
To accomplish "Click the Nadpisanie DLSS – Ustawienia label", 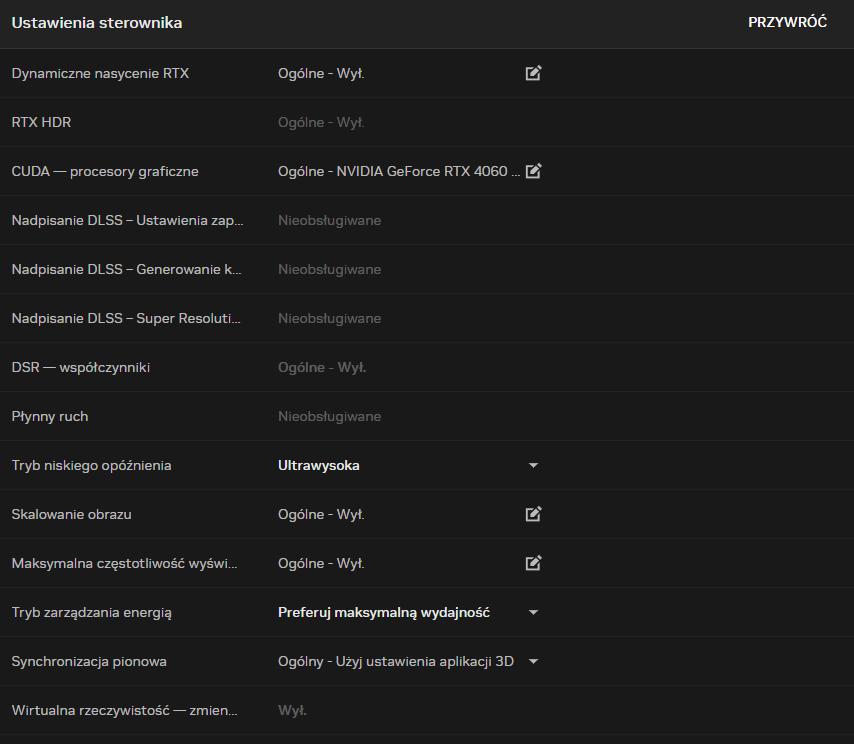I will [126, 220].
